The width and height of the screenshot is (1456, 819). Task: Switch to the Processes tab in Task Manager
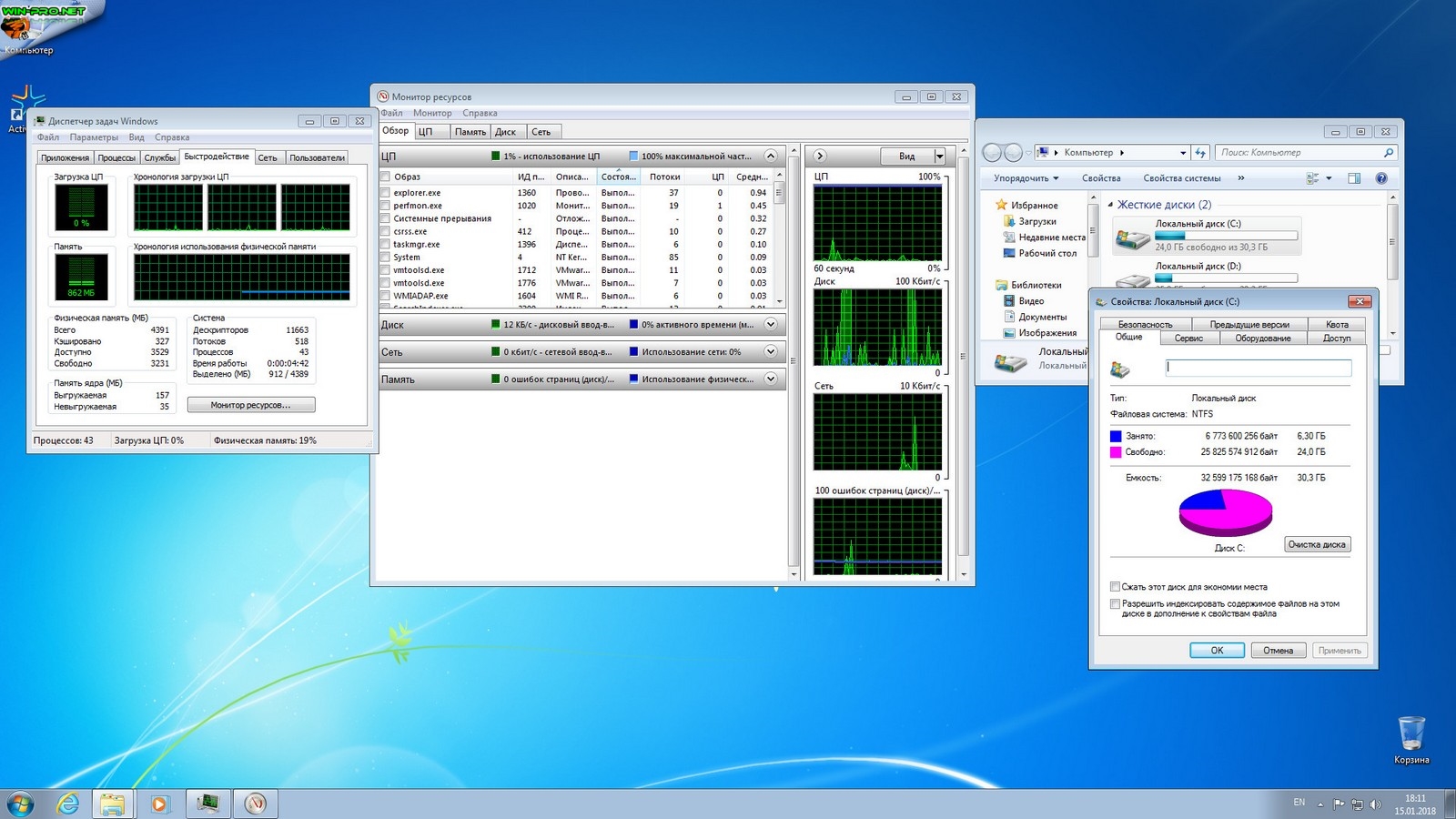tap(116, 158)
